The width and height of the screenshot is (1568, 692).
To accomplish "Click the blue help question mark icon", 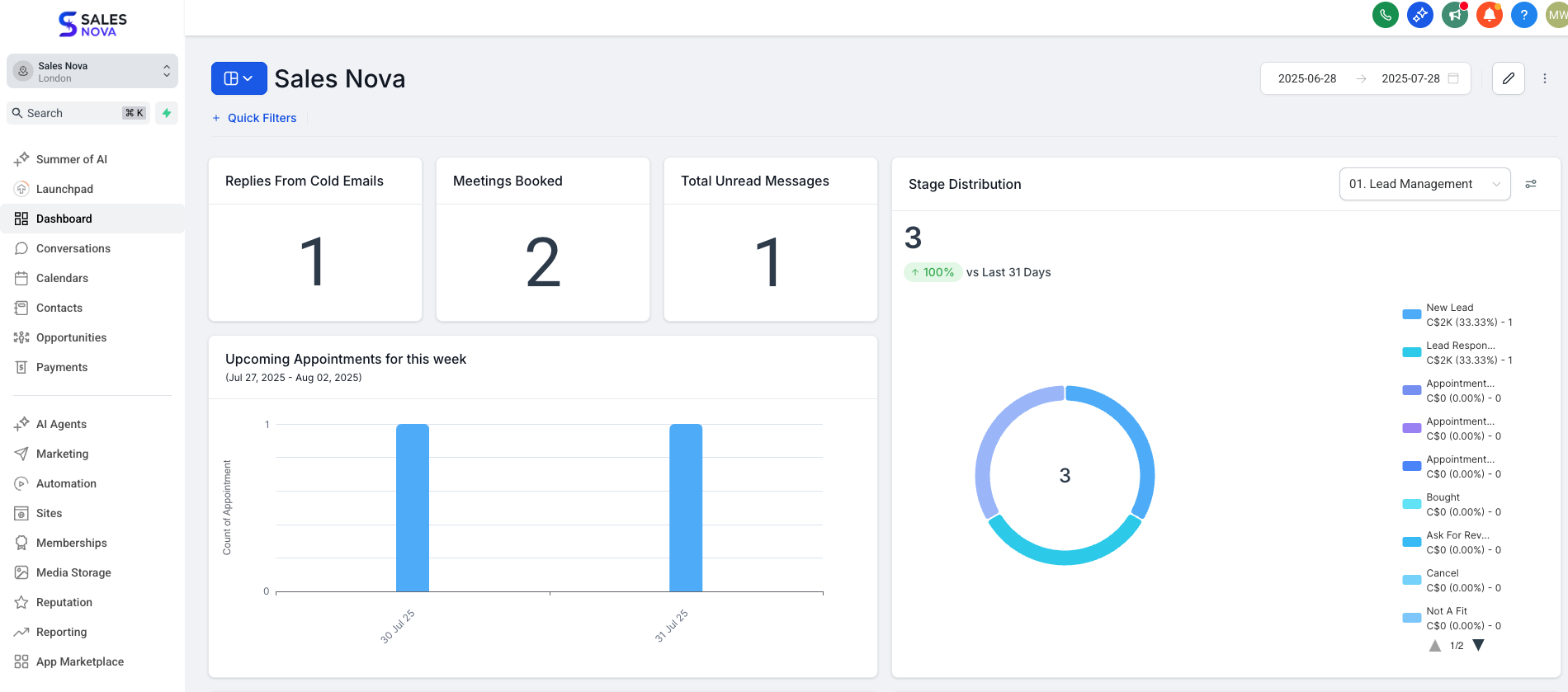I will tap(1523, 15).
